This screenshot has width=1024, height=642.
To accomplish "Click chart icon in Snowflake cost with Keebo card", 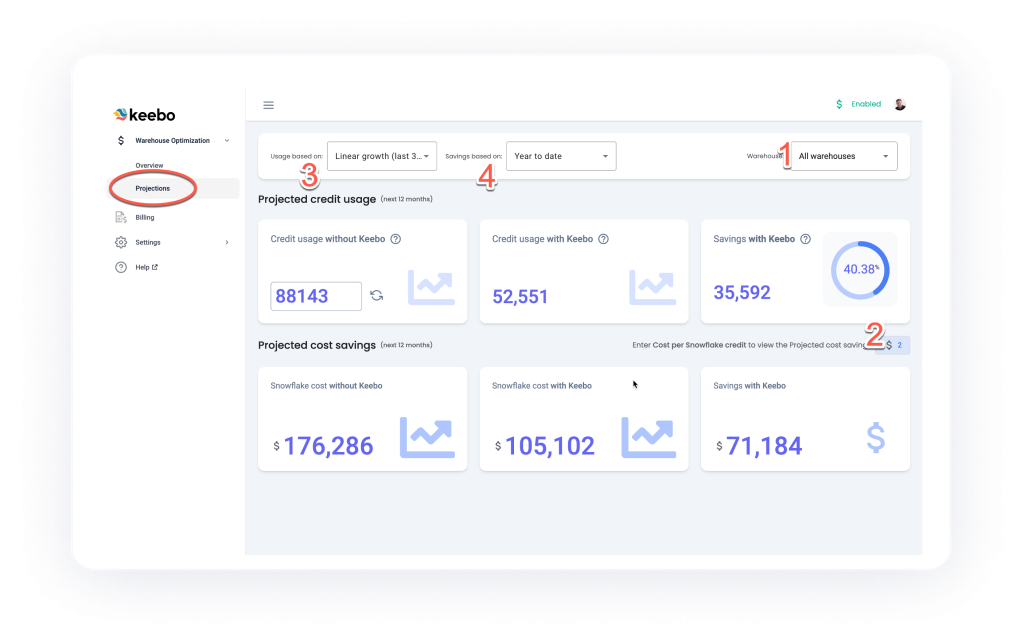I will [x=648, y=438].
